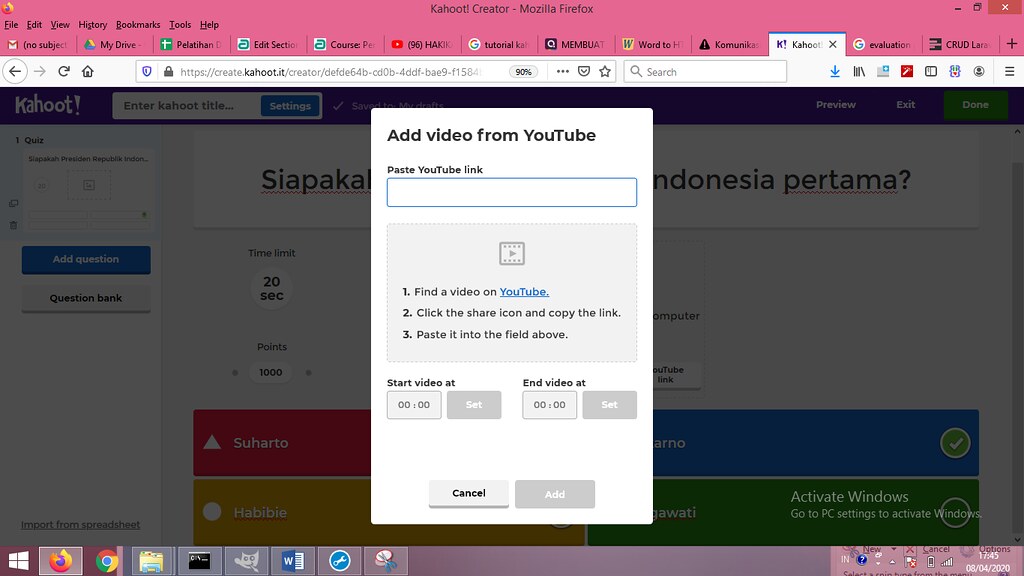The width and height of the screenshot is (1024, 576).
Task: Open the Firefox library icon
Action: coord(859,71)
